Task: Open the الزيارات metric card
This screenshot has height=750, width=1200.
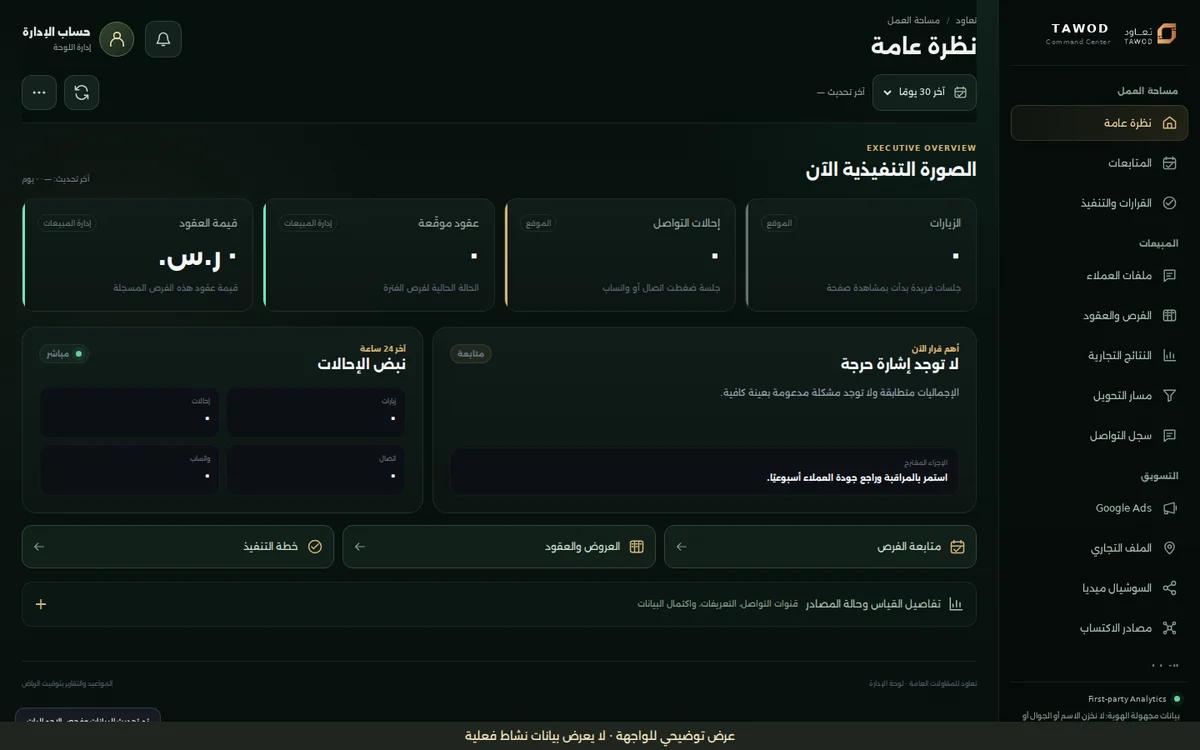Action: pyautogui.click(x=861, y=253)
